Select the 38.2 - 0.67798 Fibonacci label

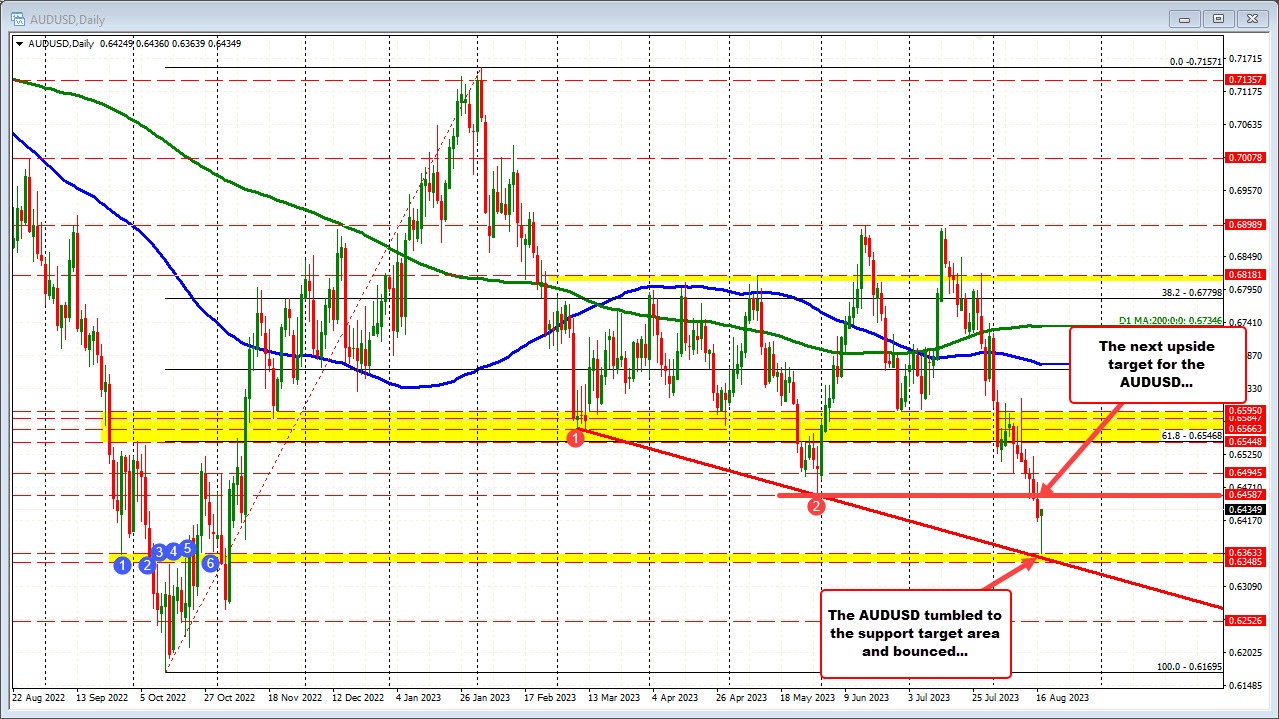tap(1193, 293)
